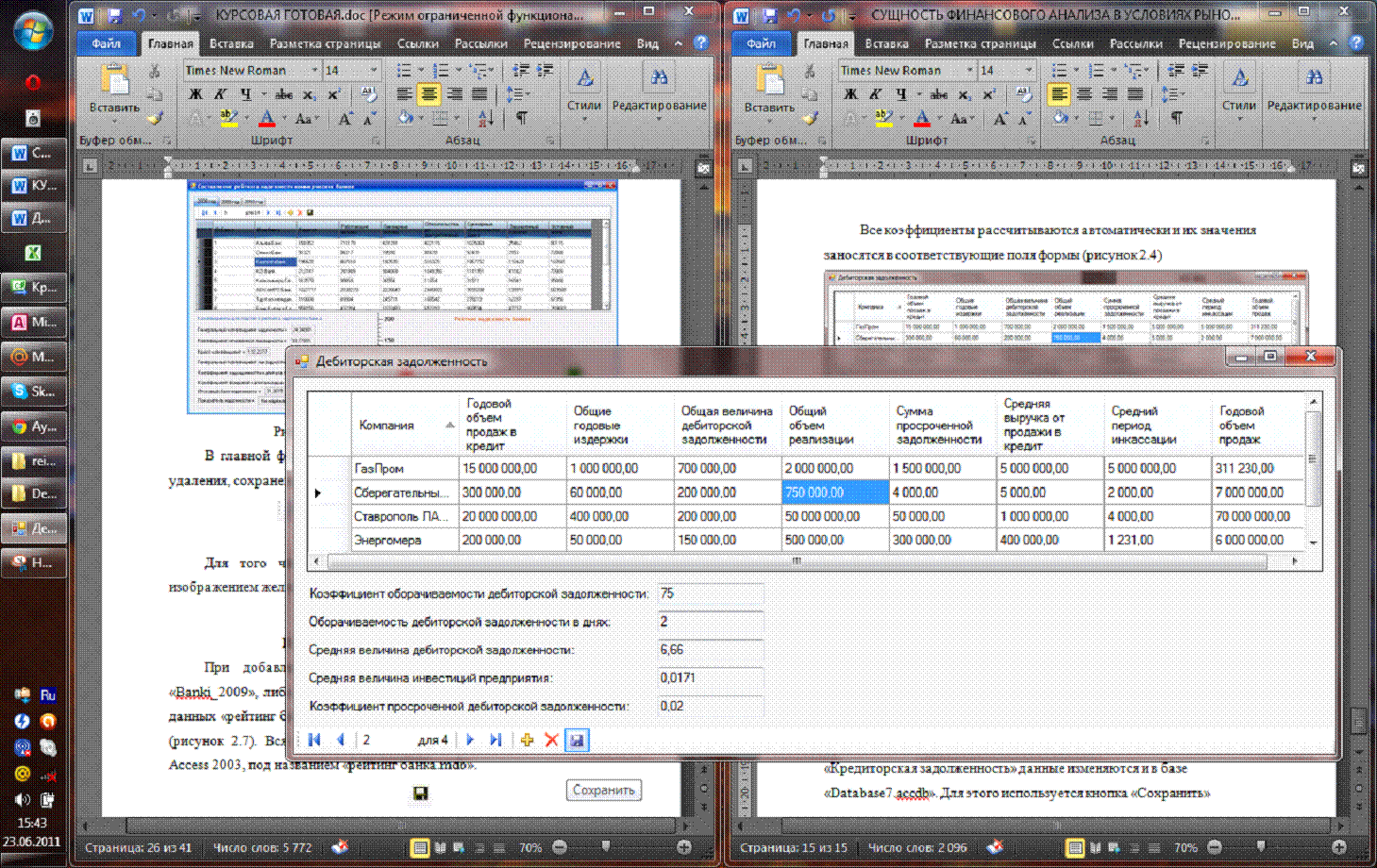Toggle italic (К) in the right Word window

[x=876, y=94]
